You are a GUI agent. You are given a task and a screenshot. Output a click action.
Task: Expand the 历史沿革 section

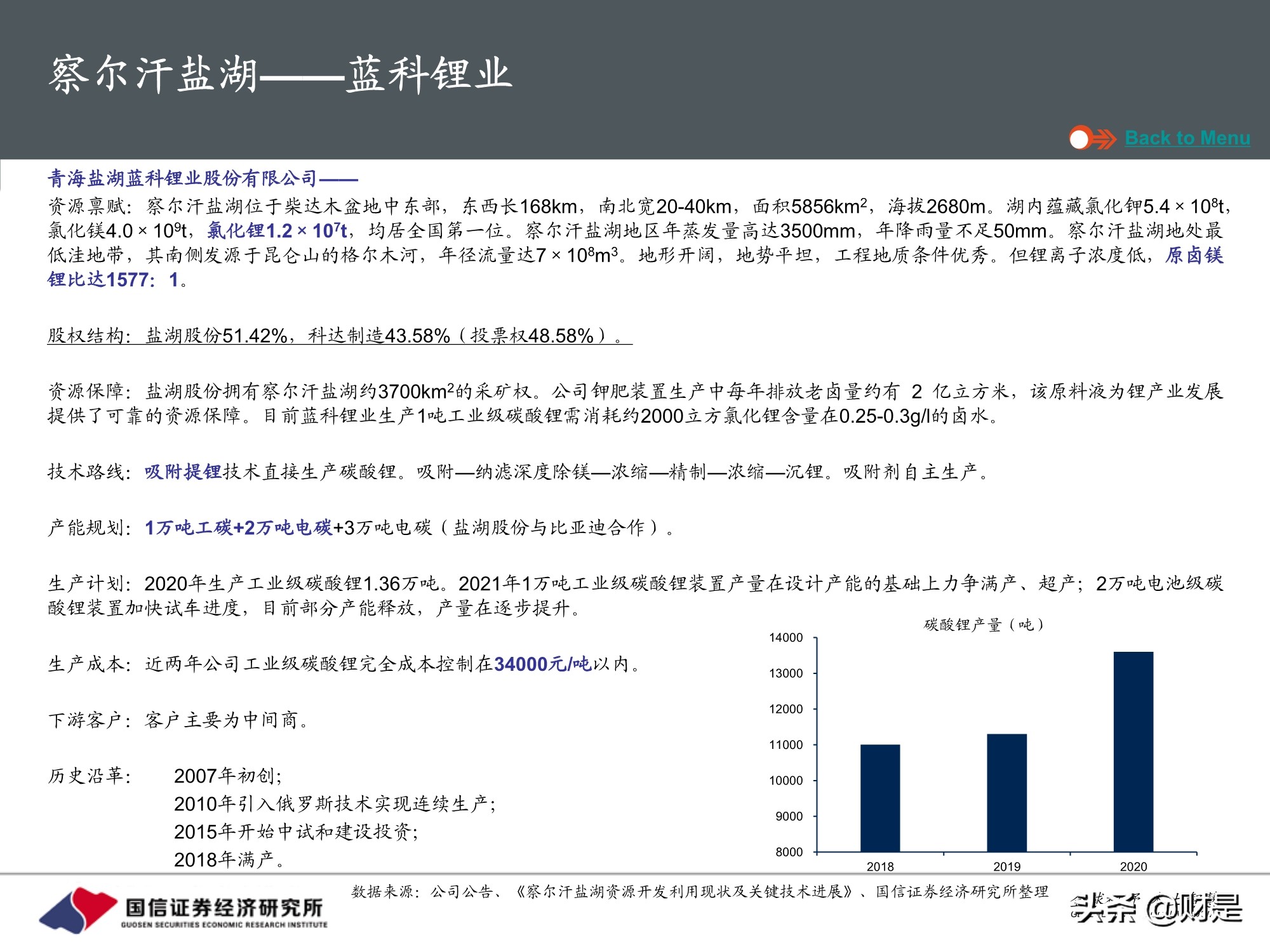(89, 776)
